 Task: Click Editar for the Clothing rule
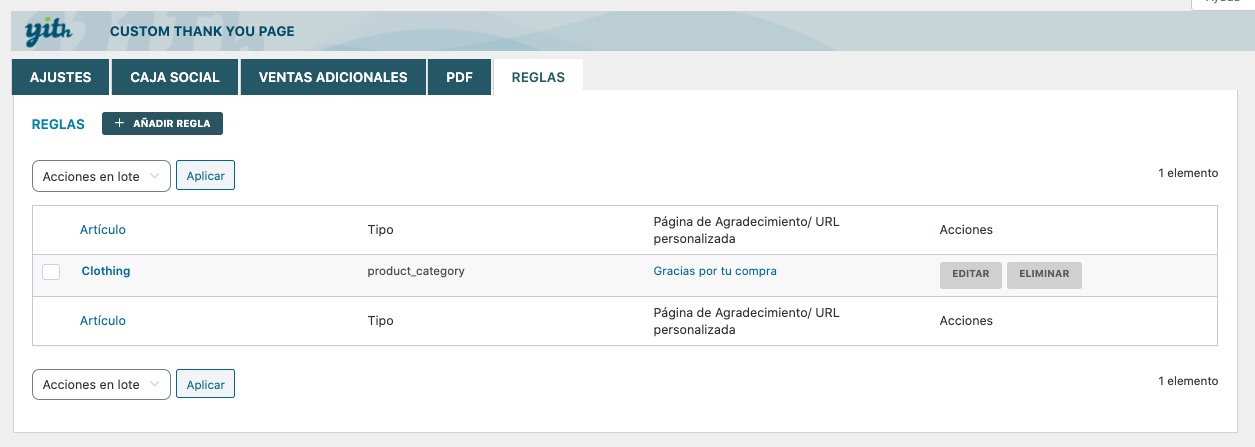pos(971,274)
